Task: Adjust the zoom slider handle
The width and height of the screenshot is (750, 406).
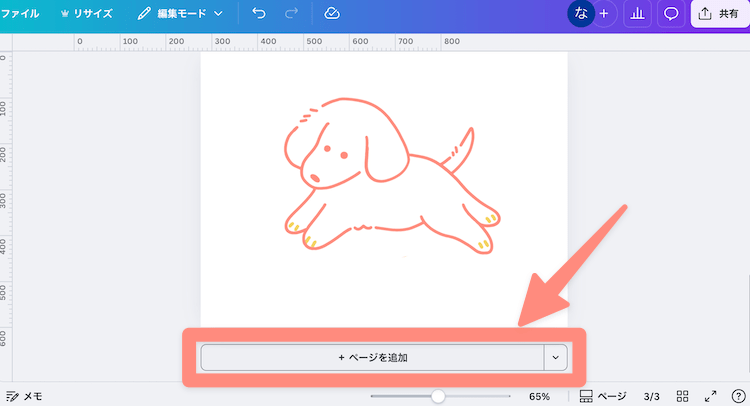Action: tap(438, 396)
